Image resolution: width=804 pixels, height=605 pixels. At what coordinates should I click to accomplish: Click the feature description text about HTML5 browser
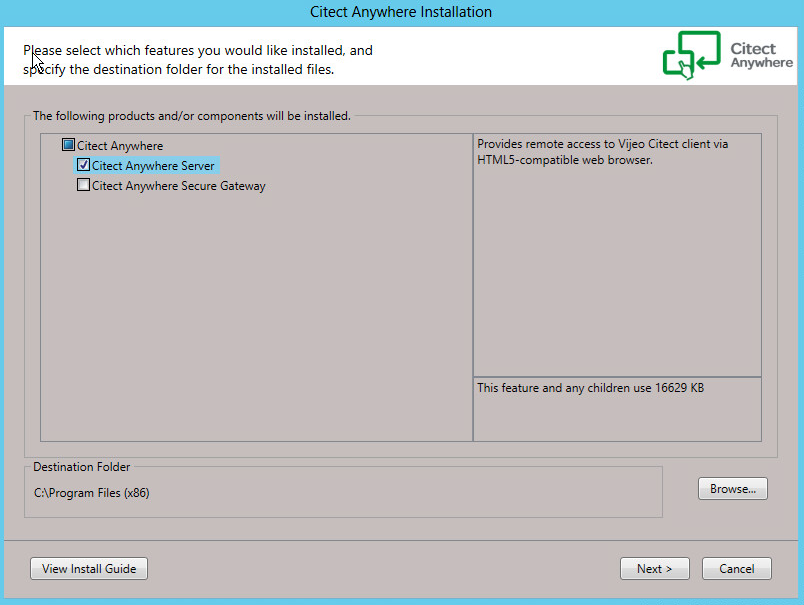tap(602, 152)
